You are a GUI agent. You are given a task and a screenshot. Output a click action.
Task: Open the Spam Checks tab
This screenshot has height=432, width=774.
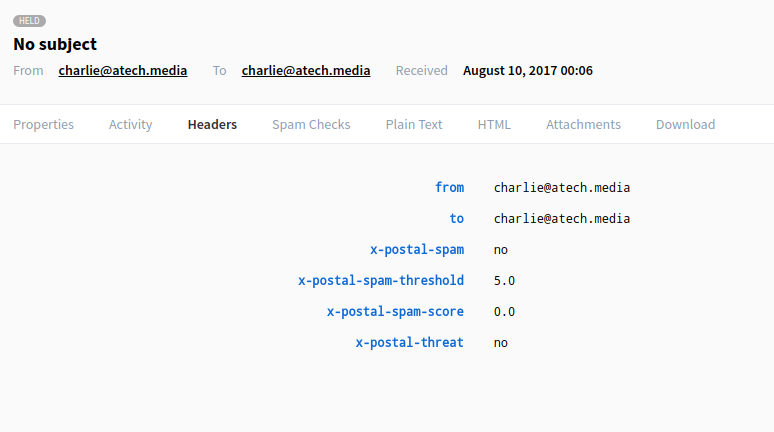coord(311,124)
